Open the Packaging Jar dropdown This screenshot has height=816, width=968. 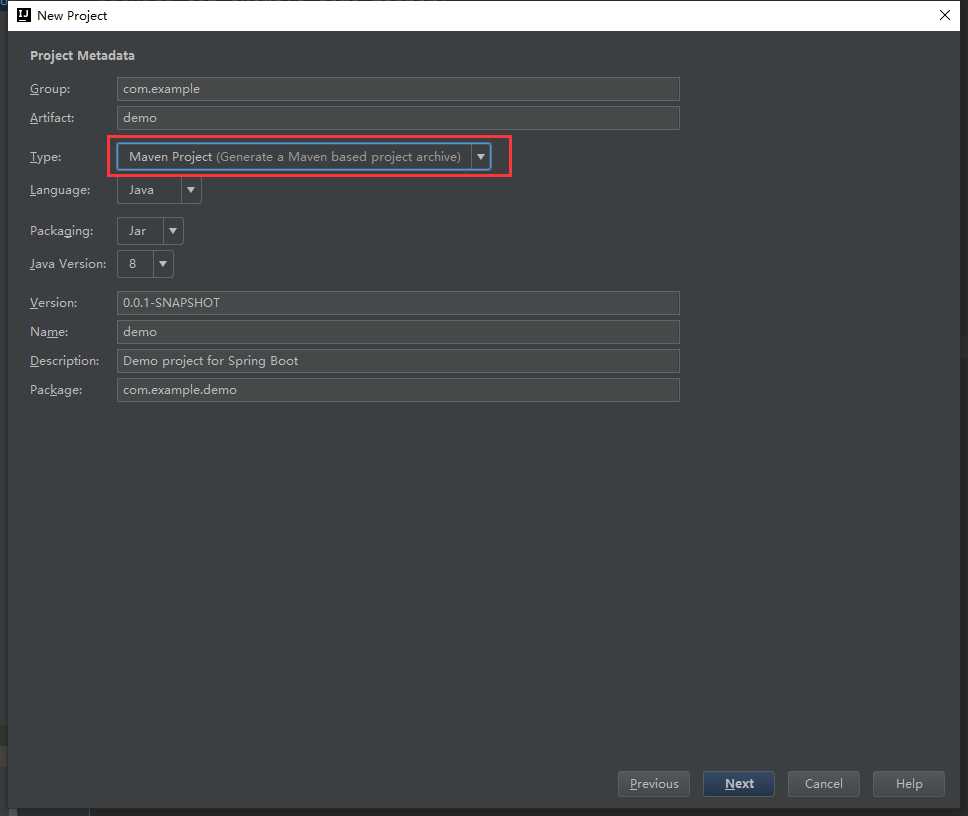point(150,231)
